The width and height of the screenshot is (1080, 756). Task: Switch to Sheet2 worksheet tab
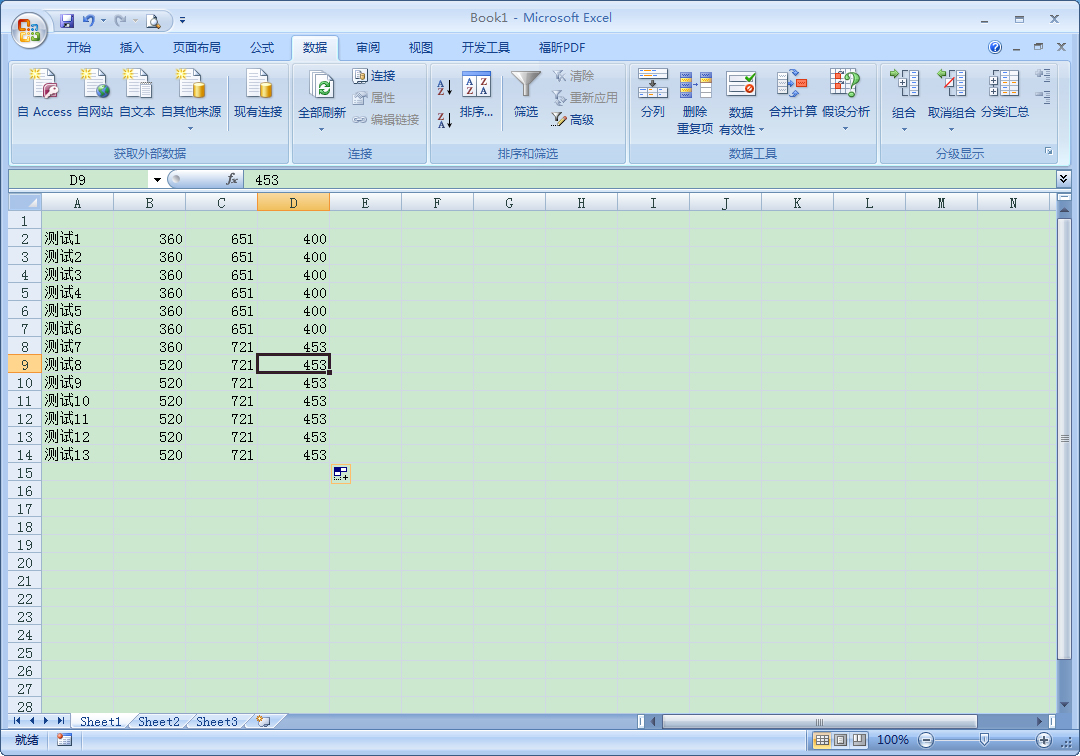tap(159, 721)
